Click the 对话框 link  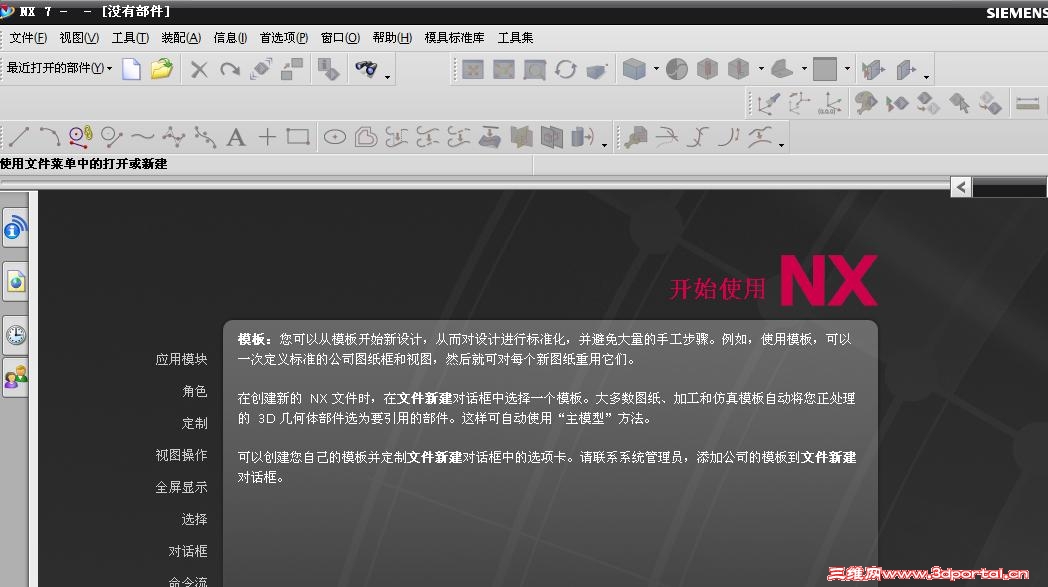(188, 552)
